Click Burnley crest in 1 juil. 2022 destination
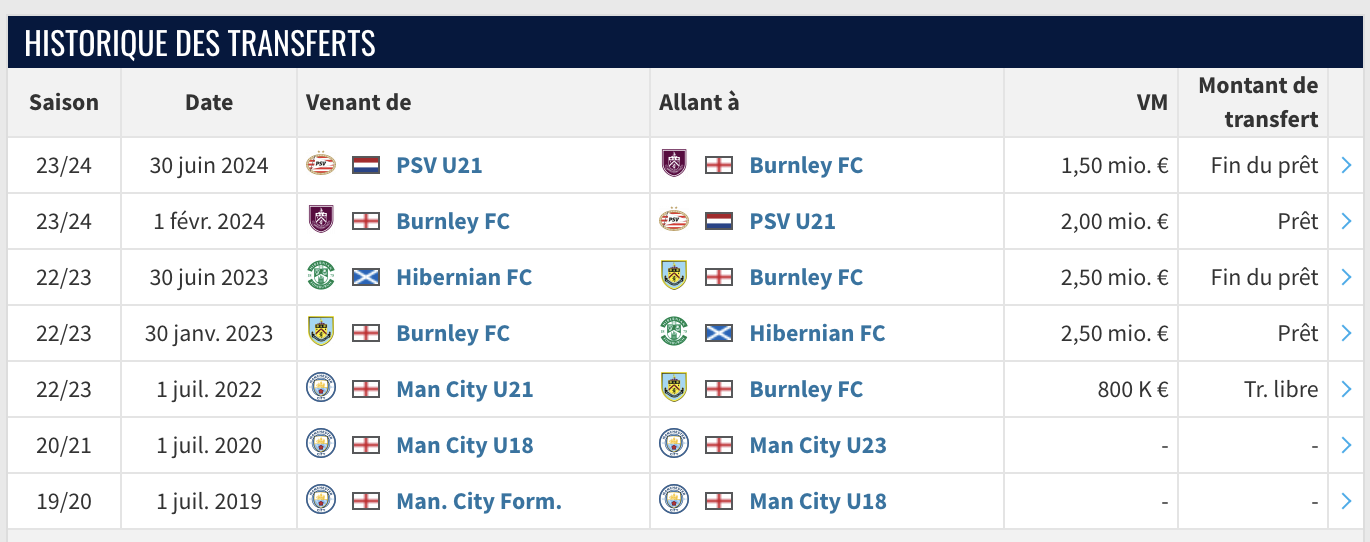The width and height of the screenshot is (1370, 542). 674,388
